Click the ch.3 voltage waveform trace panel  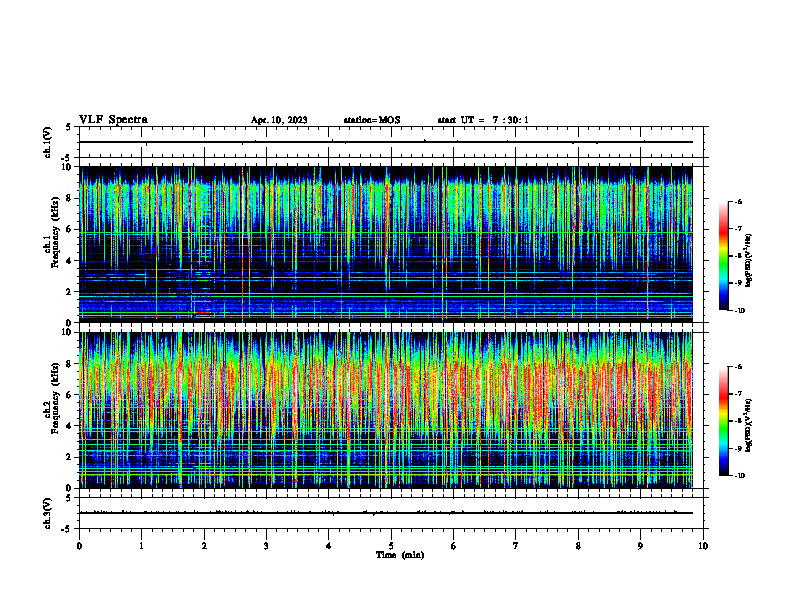pos(391,513)
